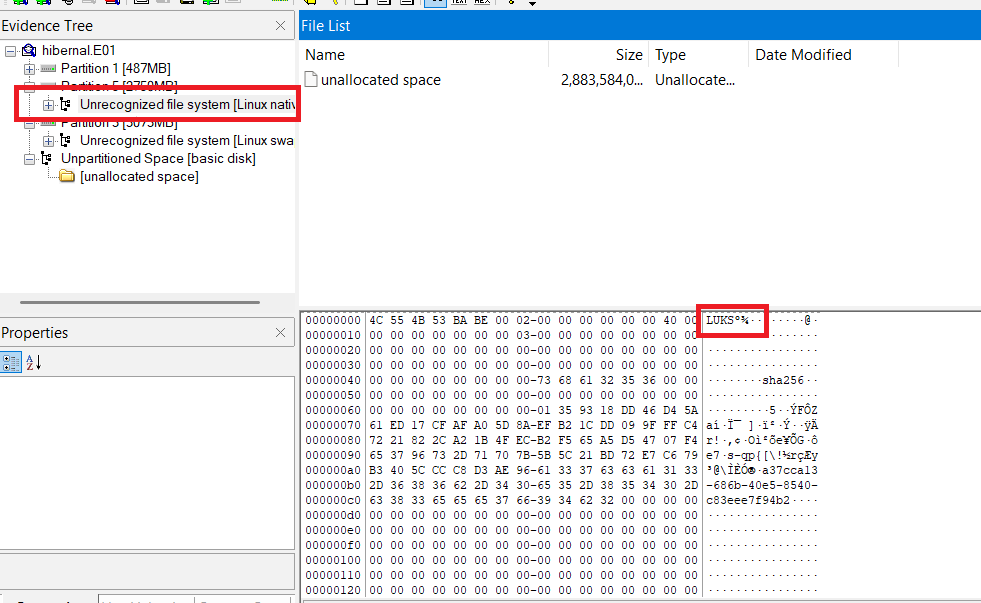
Task: Click the hibernal.E01 evidence image icon
Action: click(x=29, y=51)
